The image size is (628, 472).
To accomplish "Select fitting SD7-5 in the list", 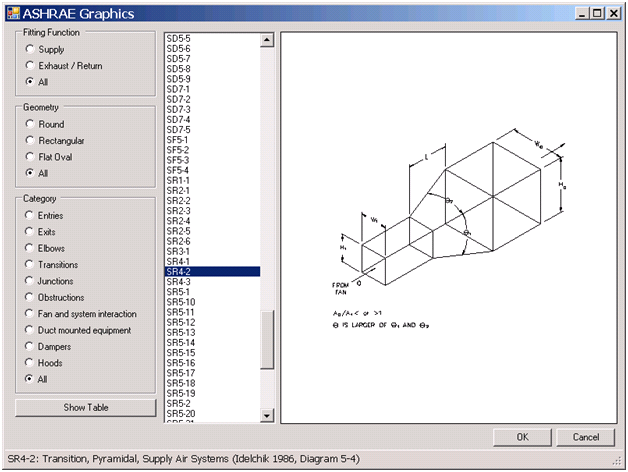I will pyautogui.click(x=212, y=130).
